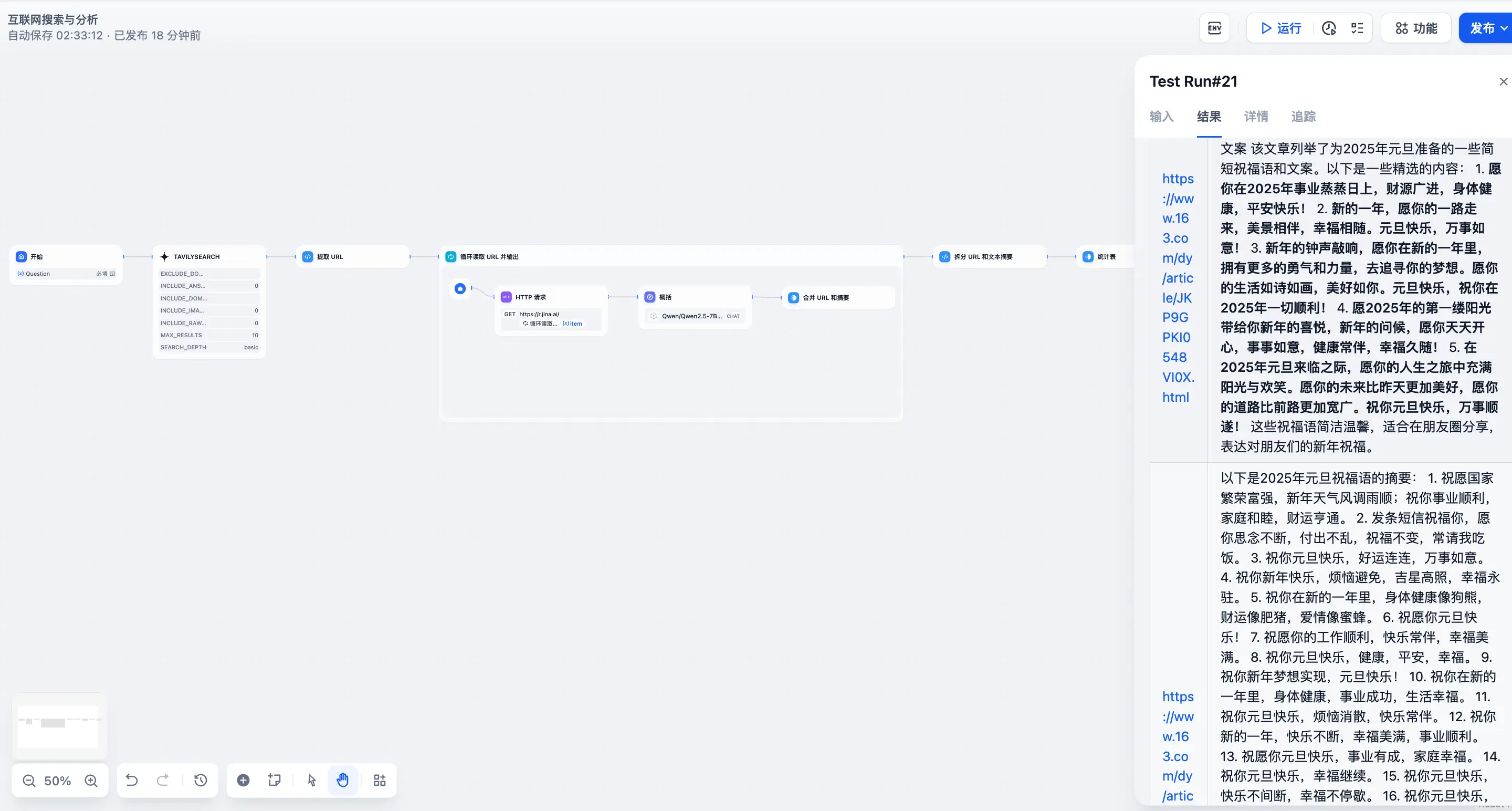The height and width of the screenshot is (811, 1512).
Task: Click the organize nodes grid icon
Action: point(380,780)
